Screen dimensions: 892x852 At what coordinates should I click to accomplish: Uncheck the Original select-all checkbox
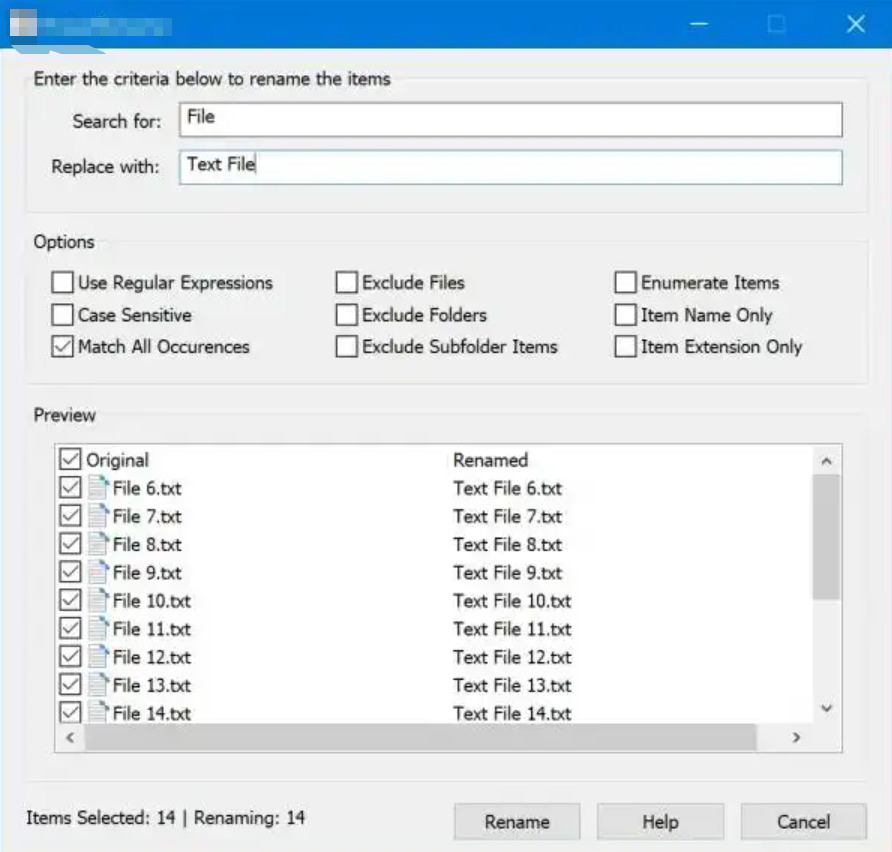(x=70, y=460)
